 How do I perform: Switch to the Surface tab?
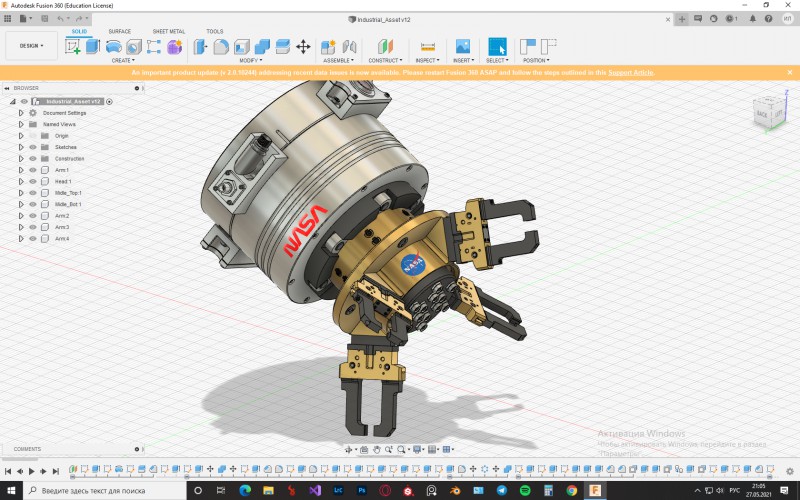pyautogui.click(x=119, y=31)
